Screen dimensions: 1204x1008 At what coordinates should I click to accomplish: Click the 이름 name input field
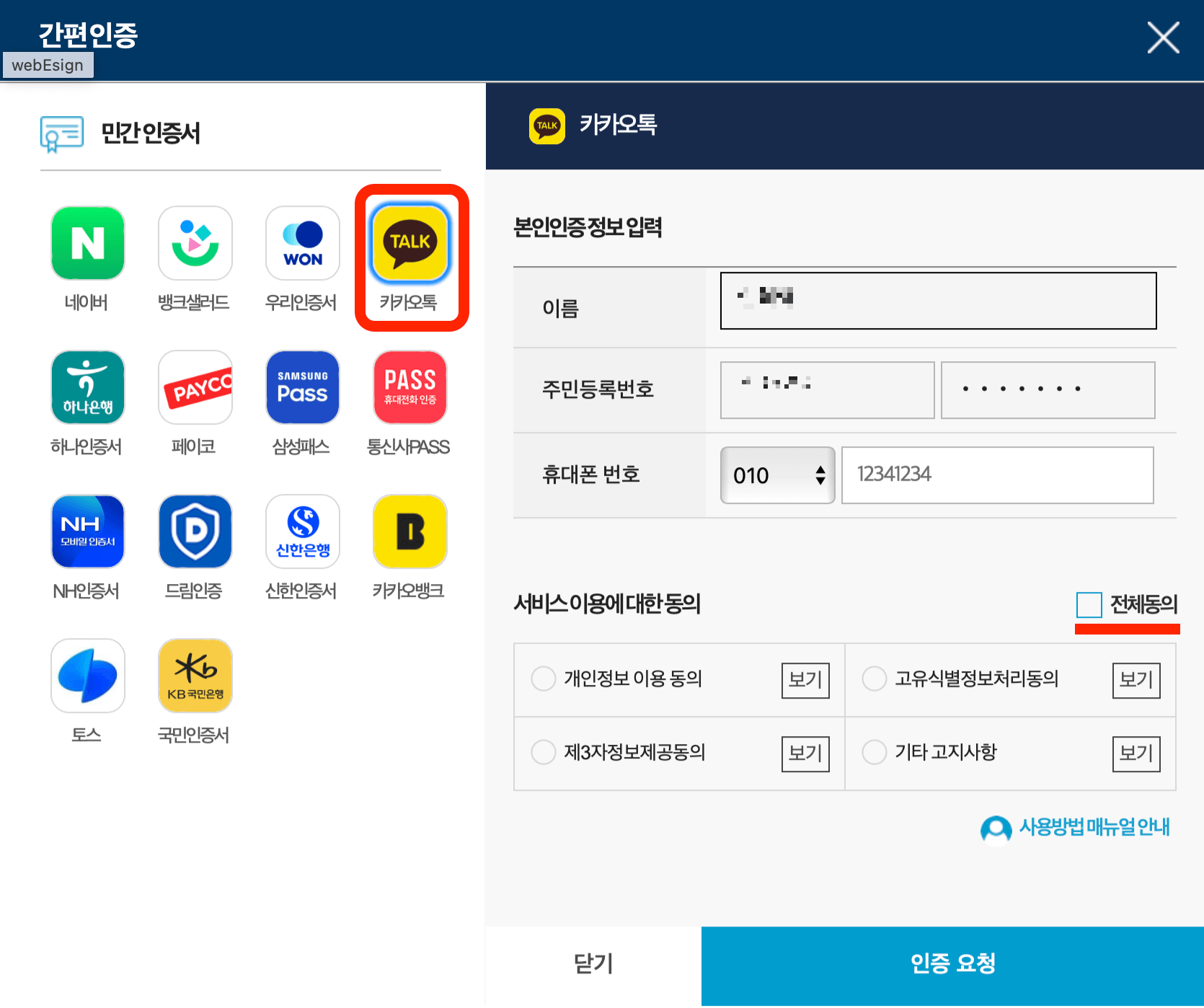tap(937, 301)
